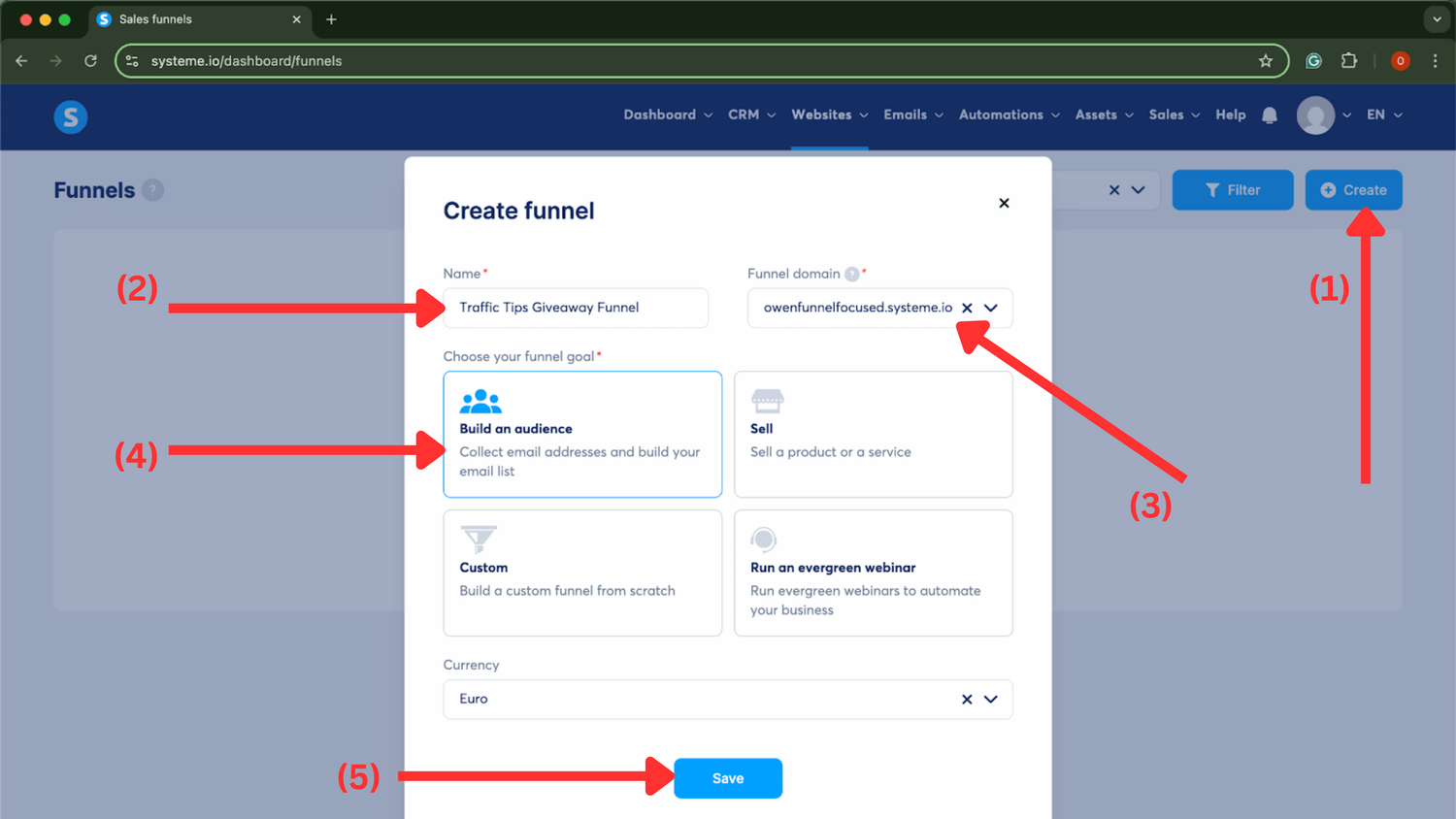
Task: Open the notifications bell
Action: (x=1269, y=115)
